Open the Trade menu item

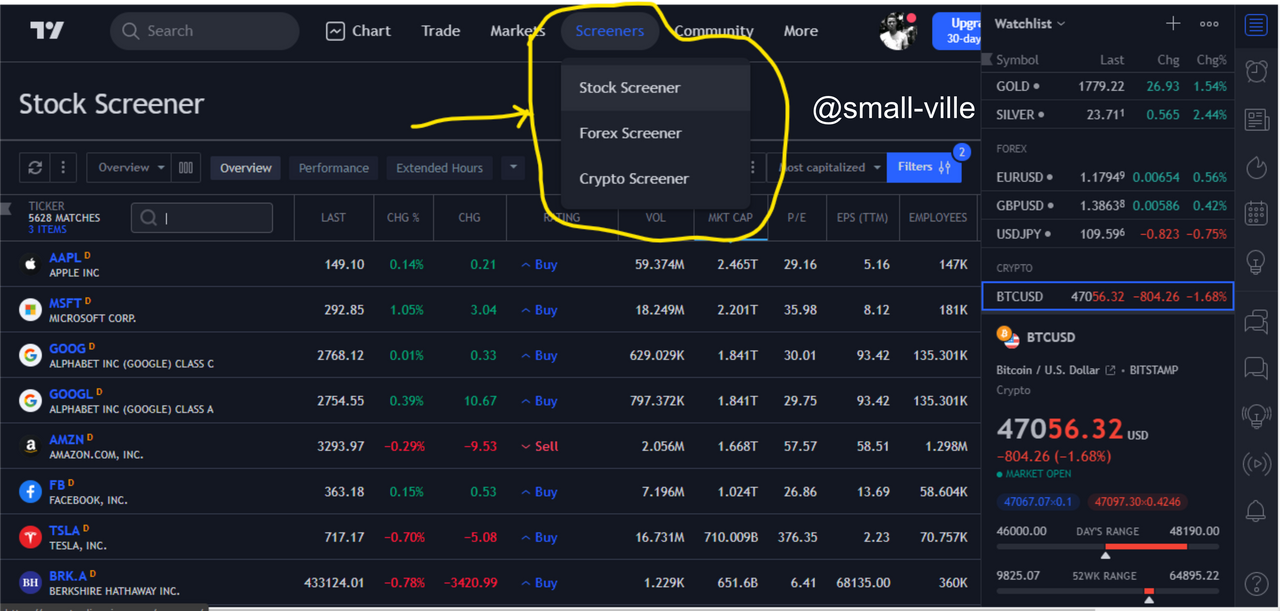[441, 31]
